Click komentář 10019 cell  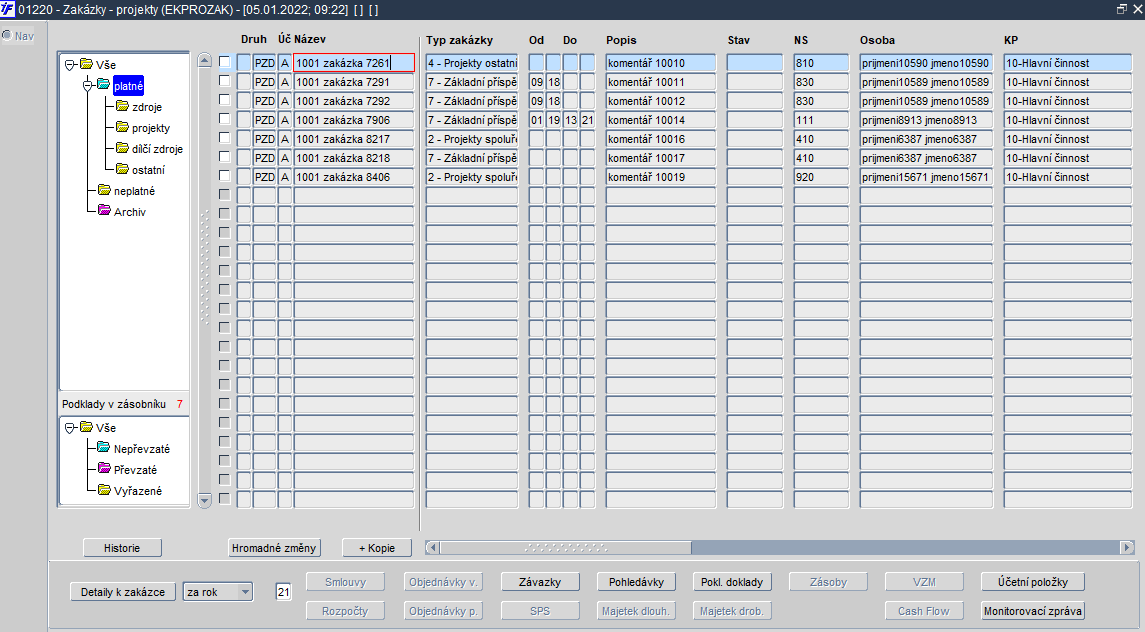[661, 177]
